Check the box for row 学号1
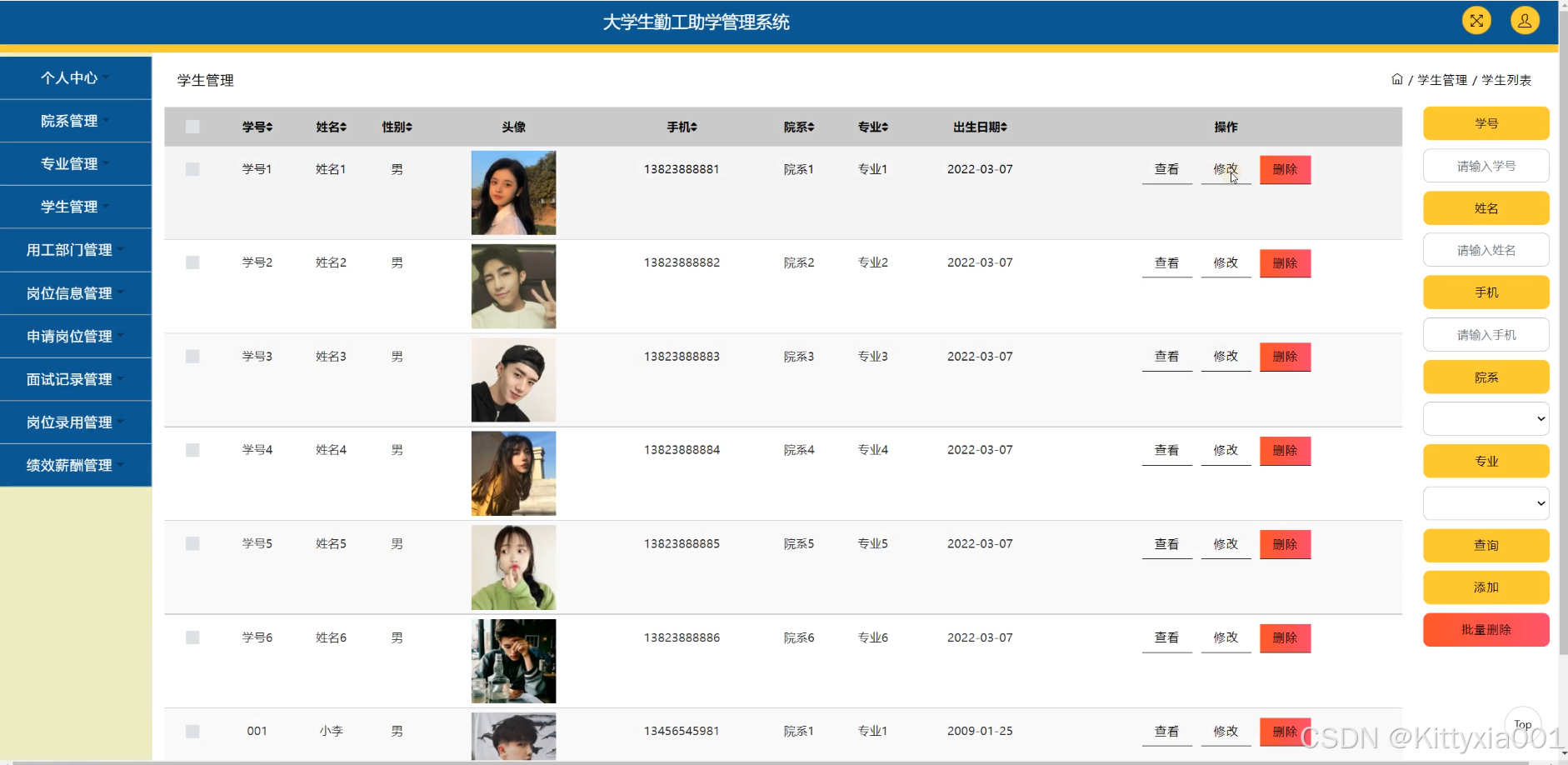 pos(192,169)
